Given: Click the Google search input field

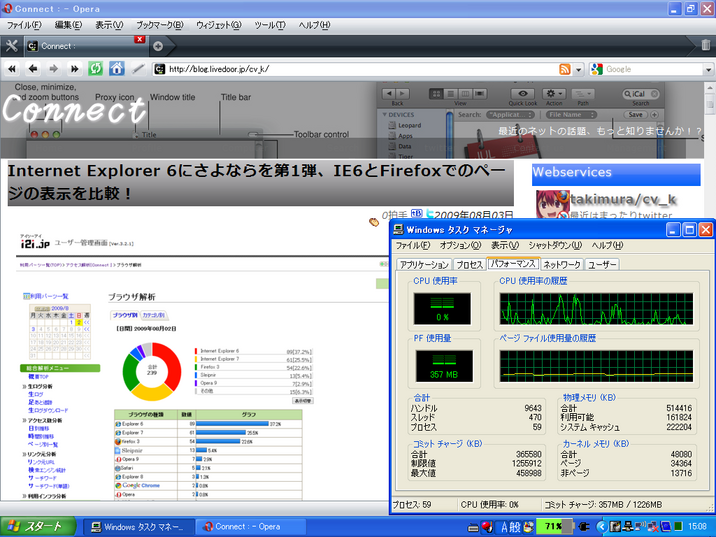Looking at the screenshot, I should (x=653, y=69).
